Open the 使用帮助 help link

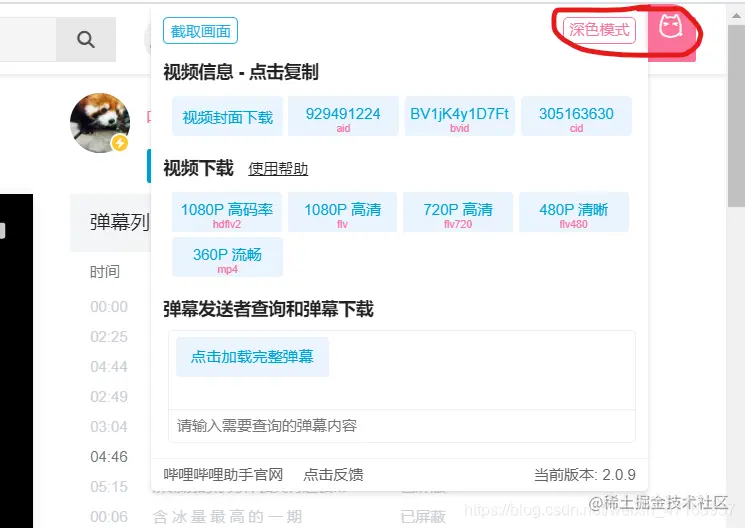[x=278, y=169]
